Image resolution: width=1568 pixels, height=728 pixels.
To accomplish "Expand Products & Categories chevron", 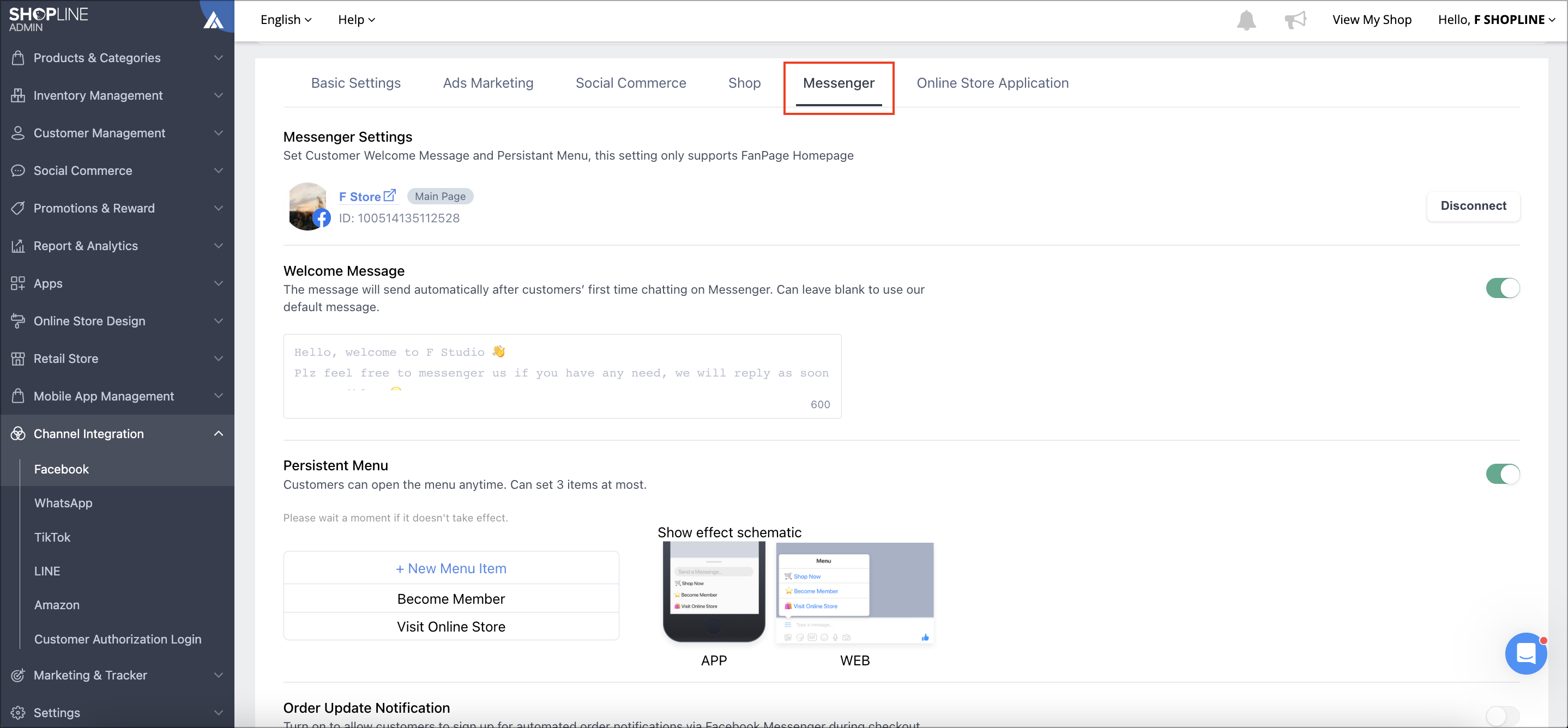I will pyautogui.click(x=219, y=58).
